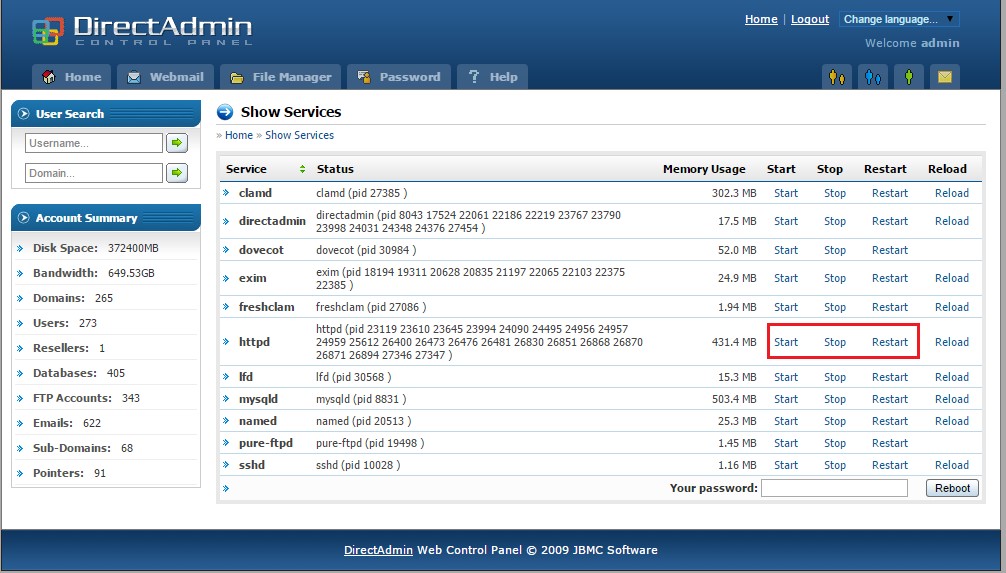Click the arrow bullet beside Disk Space

20,248
